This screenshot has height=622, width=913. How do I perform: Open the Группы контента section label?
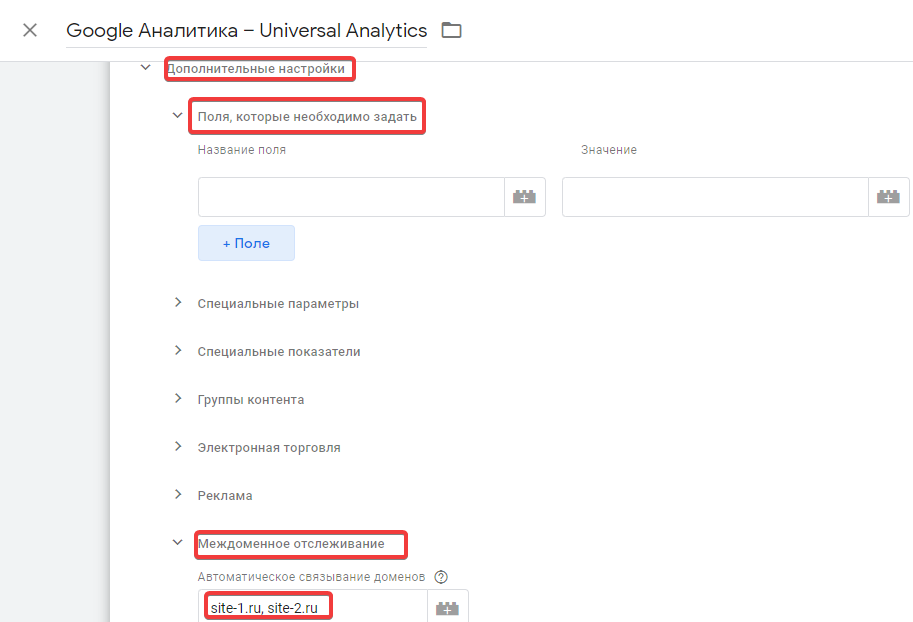pos(251,400)
